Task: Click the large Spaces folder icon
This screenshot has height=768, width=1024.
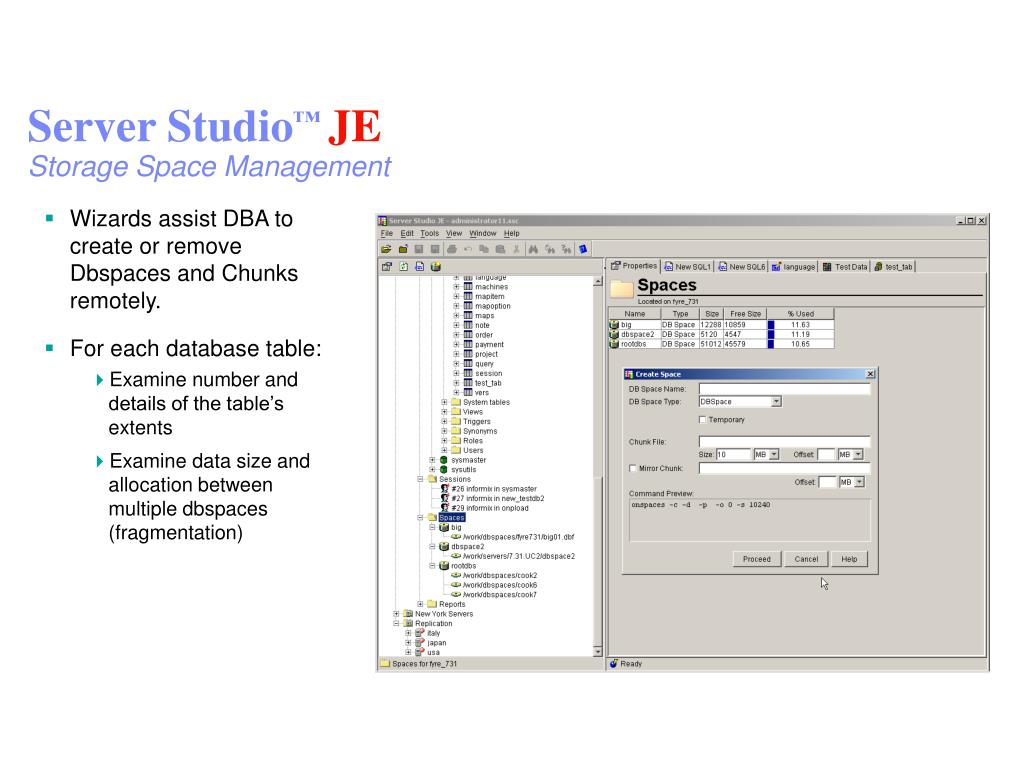Action: tap(621, 288)
